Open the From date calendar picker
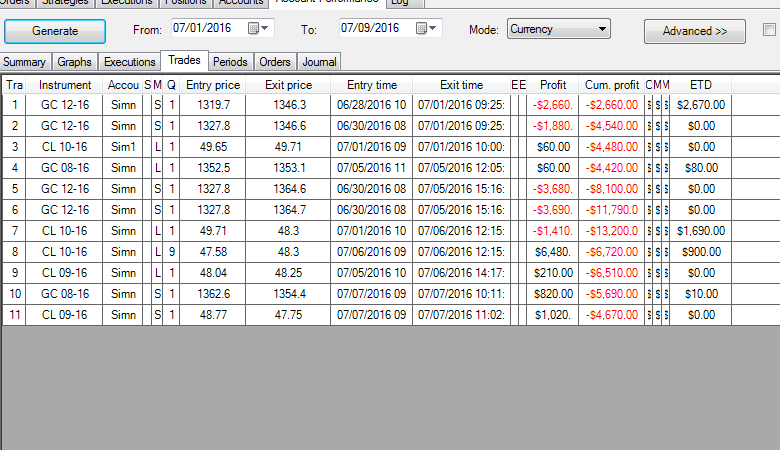This screenshot has height=450, width=780. click(259, 28)
